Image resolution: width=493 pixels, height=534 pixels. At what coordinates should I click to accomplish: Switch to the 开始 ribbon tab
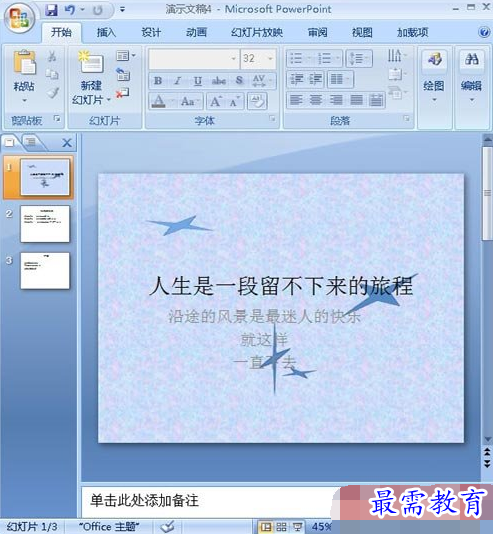(61, 32)
